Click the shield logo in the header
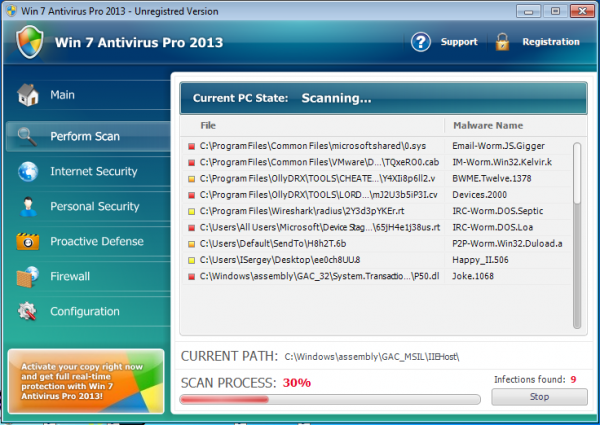 click(29, 42)
